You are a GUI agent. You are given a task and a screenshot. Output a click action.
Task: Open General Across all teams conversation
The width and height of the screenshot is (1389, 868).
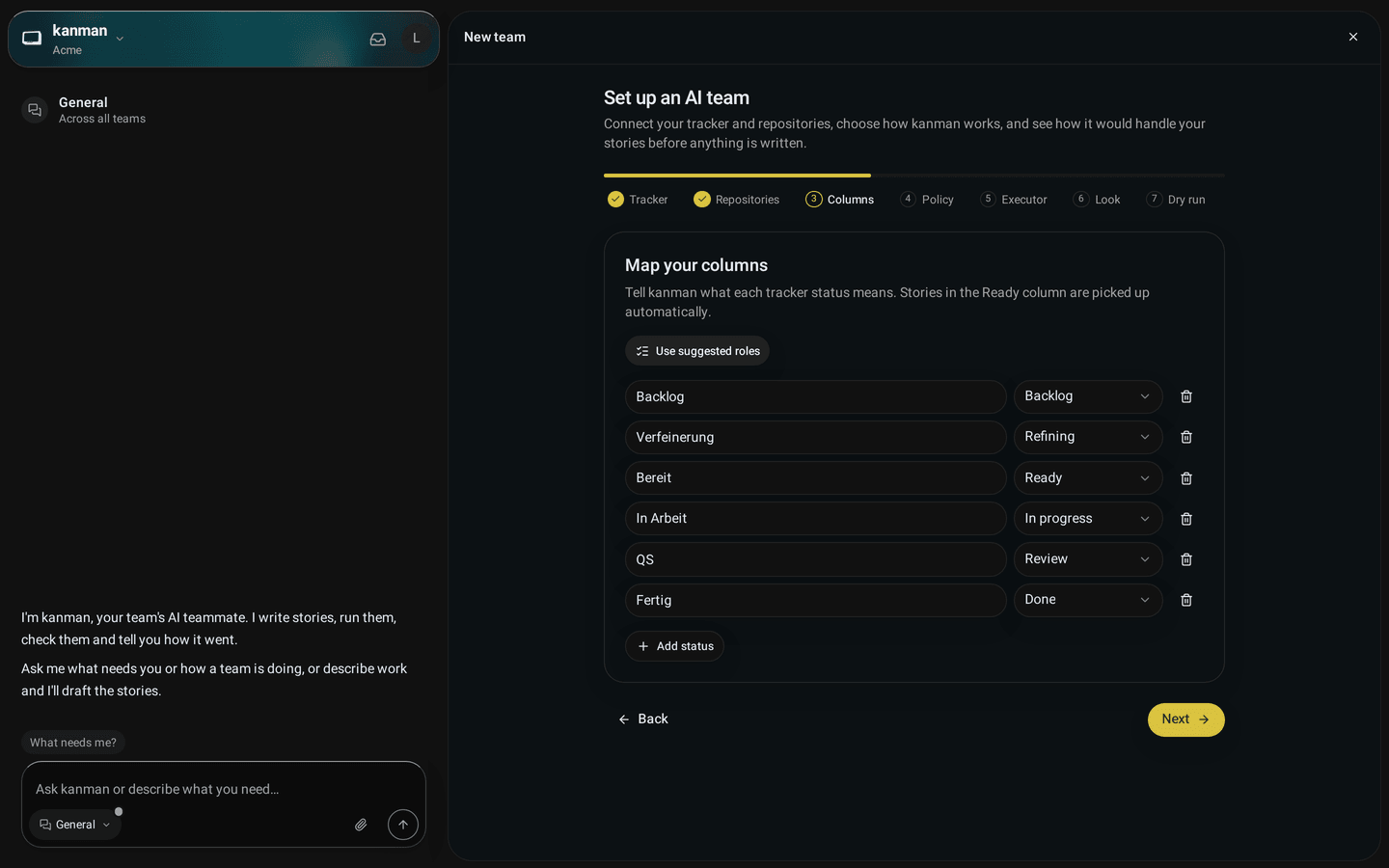point(224,110)
